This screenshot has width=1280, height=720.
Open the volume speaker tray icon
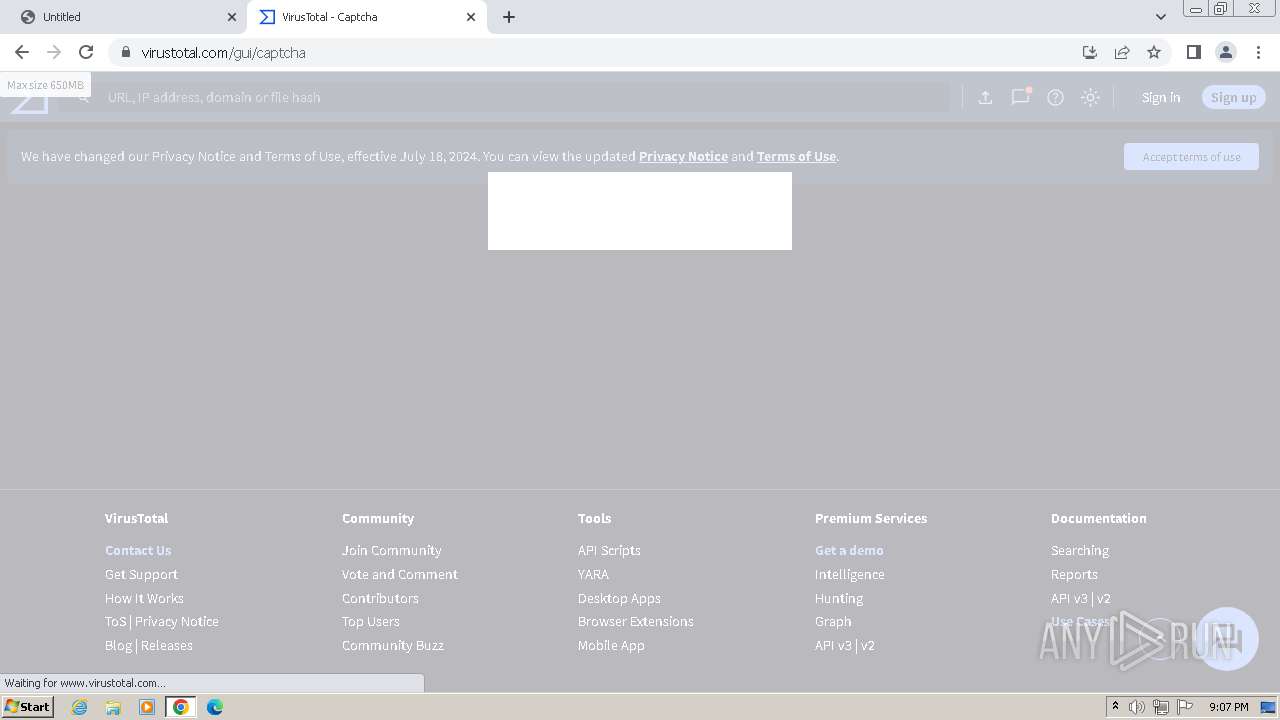[1137, 707]
